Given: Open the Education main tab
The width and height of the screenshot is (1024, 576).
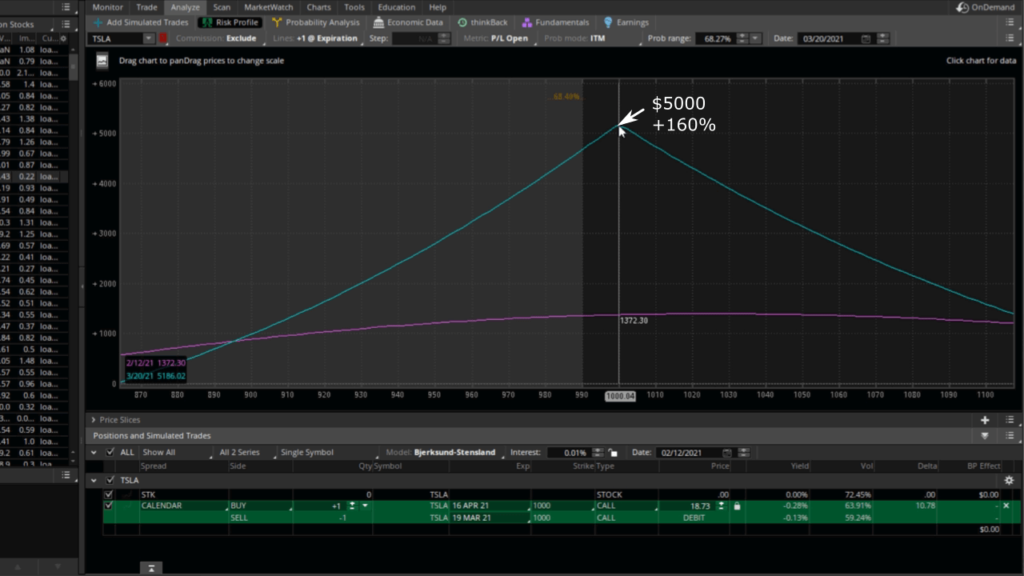Looking at the screenshot, I should 396,7.
